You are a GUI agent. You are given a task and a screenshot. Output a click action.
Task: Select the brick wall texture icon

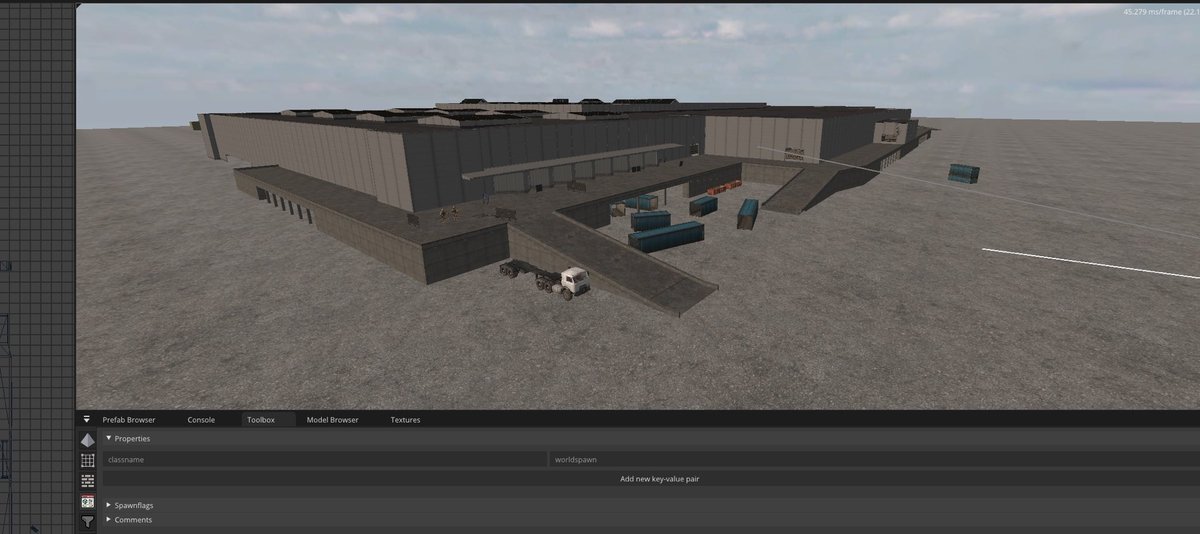point(88,480)
